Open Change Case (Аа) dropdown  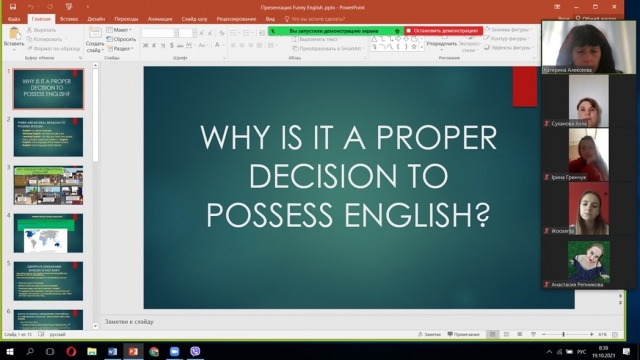[x=203, y=45]
